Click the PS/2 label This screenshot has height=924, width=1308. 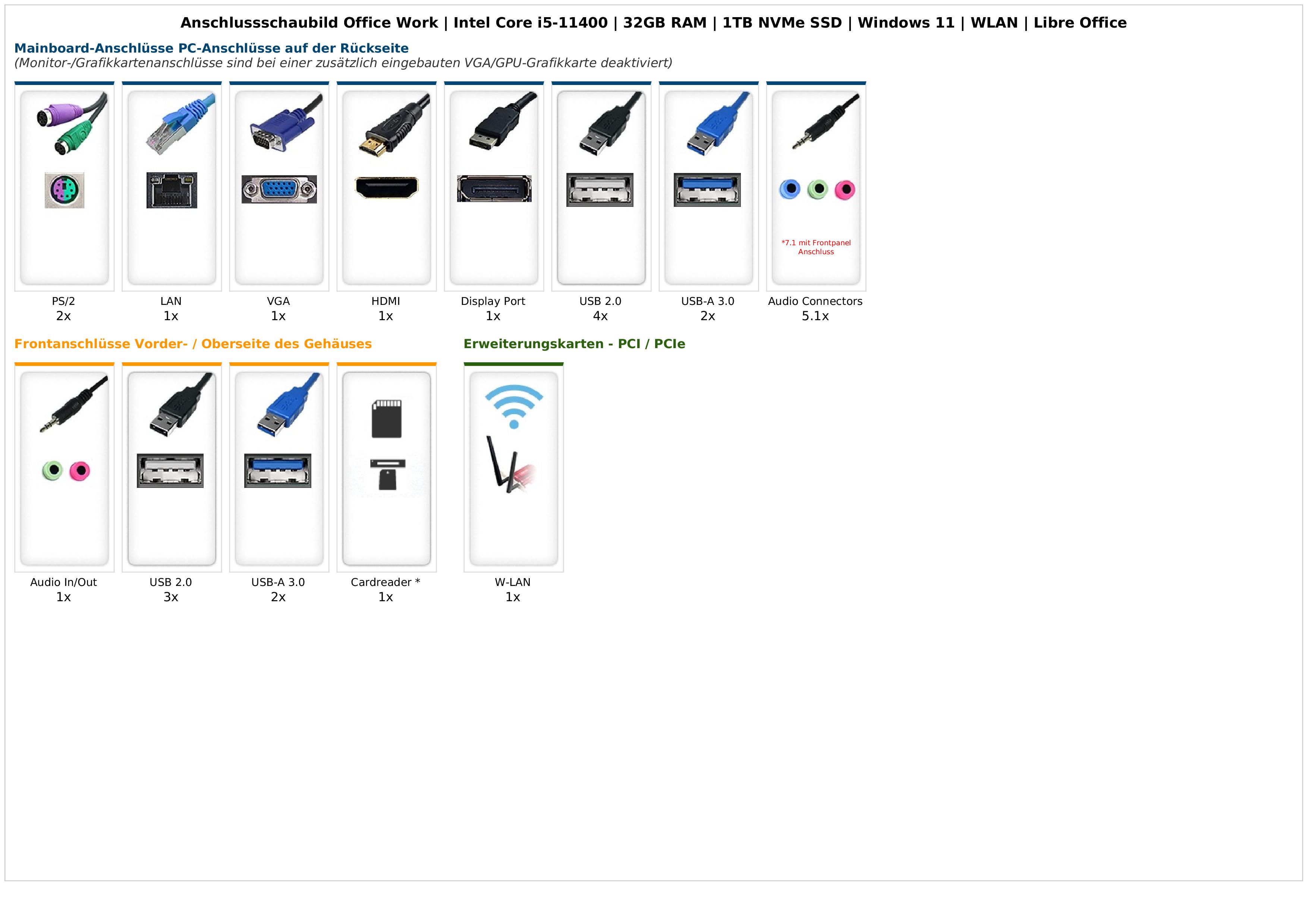(x=63, y=301)
